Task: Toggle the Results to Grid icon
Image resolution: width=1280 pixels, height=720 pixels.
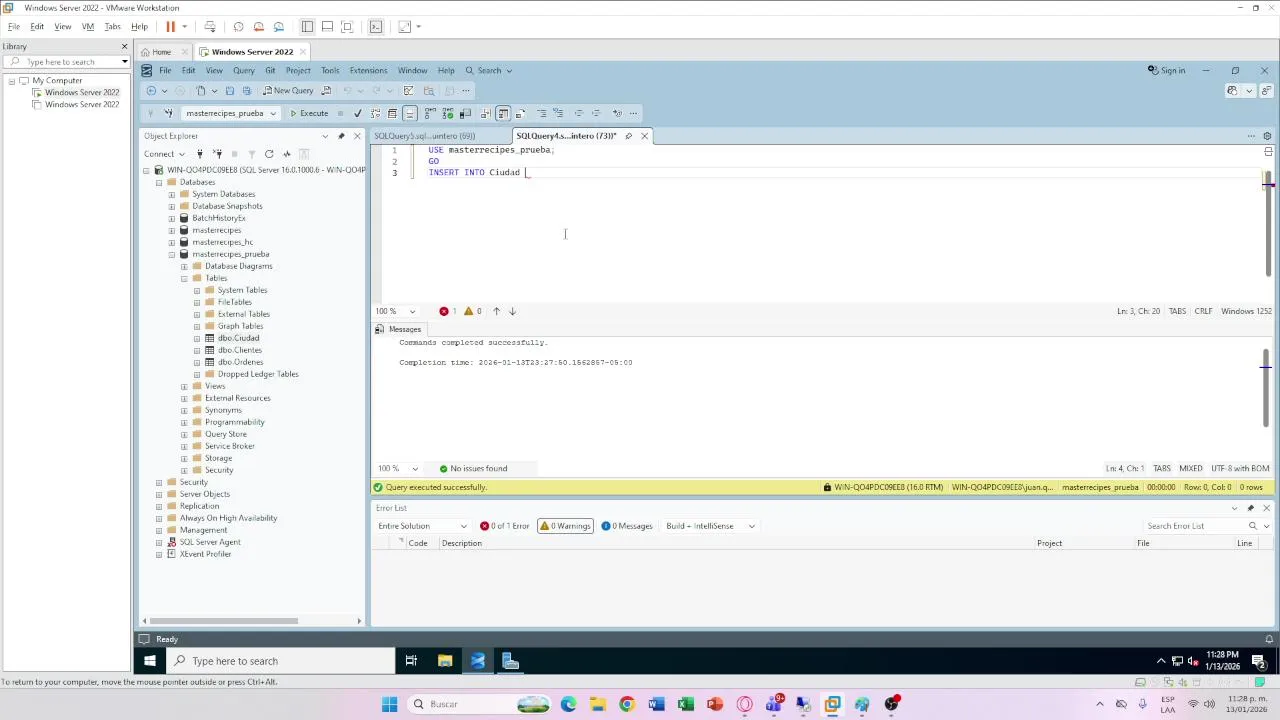Action: (503, 113)
